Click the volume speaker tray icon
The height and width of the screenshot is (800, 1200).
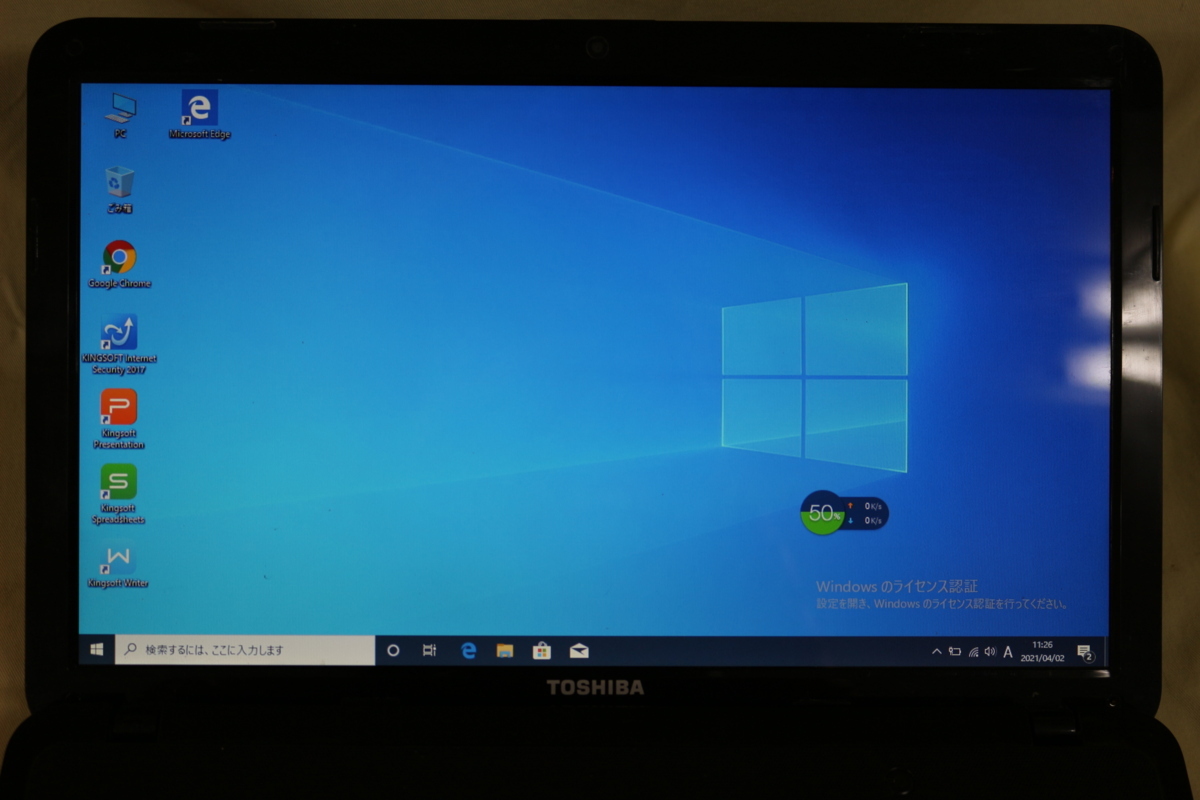tap(990, 651)
